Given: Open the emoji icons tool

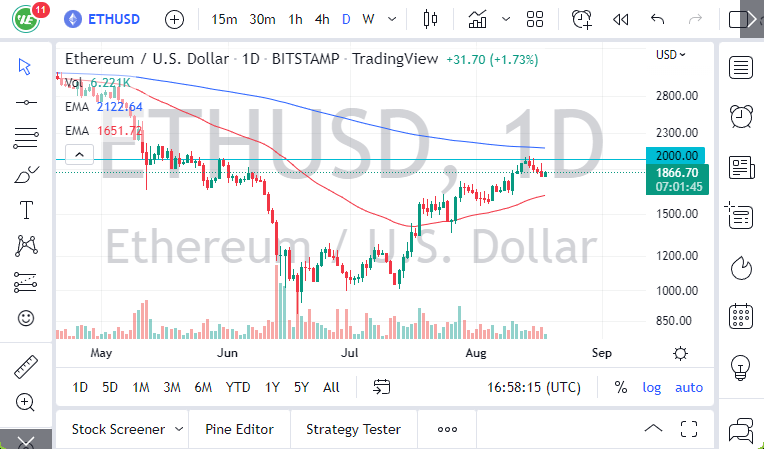Looking at the screenshot, I should (26, 318).
